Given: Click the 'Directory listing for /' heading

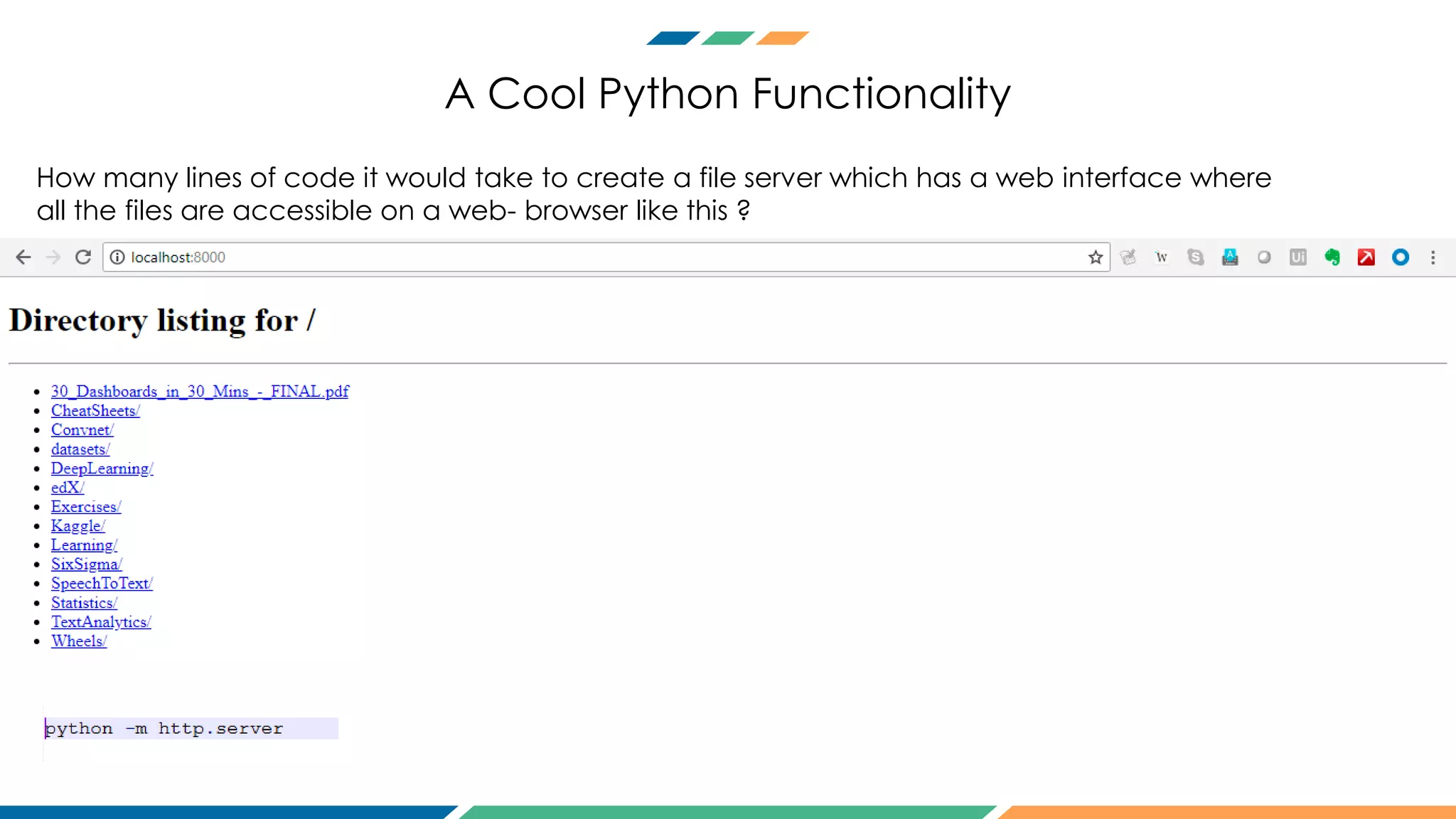Looking at the screenshot, I should click(162, 321).
